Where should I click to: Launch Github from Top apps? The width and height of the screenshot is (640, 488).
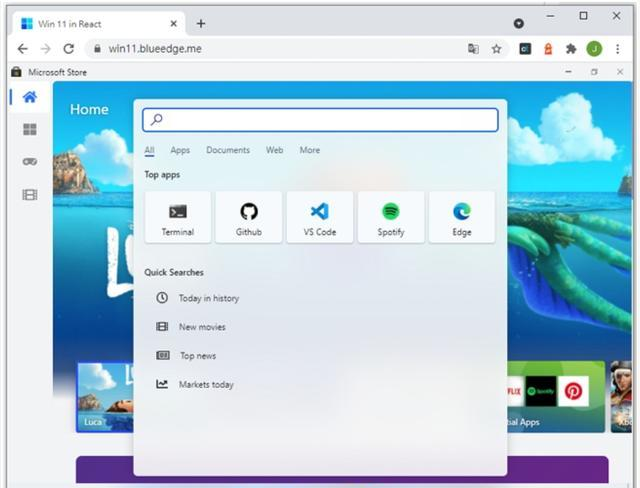point(249,217)
